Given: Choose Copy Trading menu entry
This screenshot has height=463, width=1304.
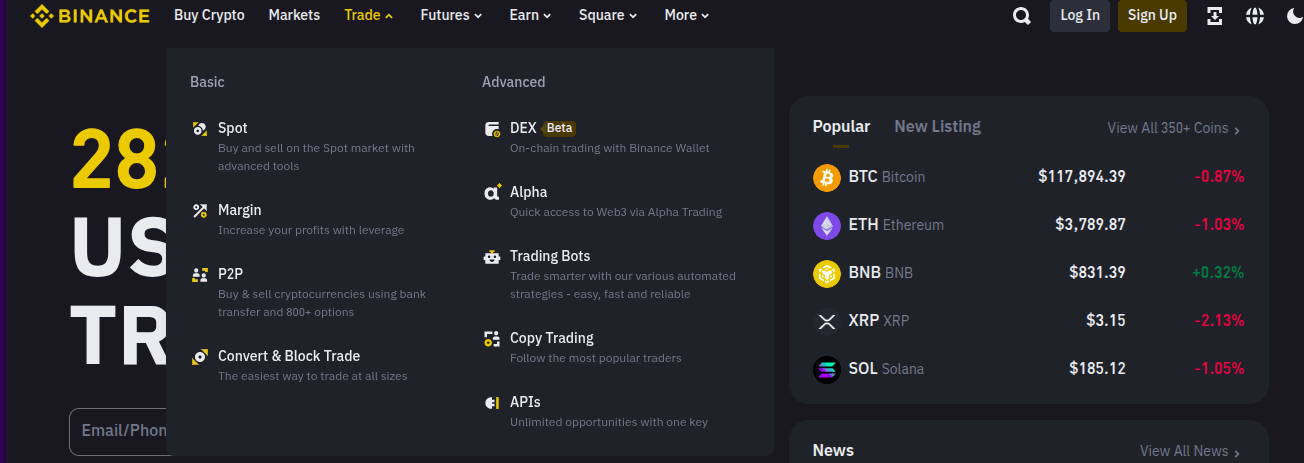Looking at the screenshot, I should click(551, 338).
